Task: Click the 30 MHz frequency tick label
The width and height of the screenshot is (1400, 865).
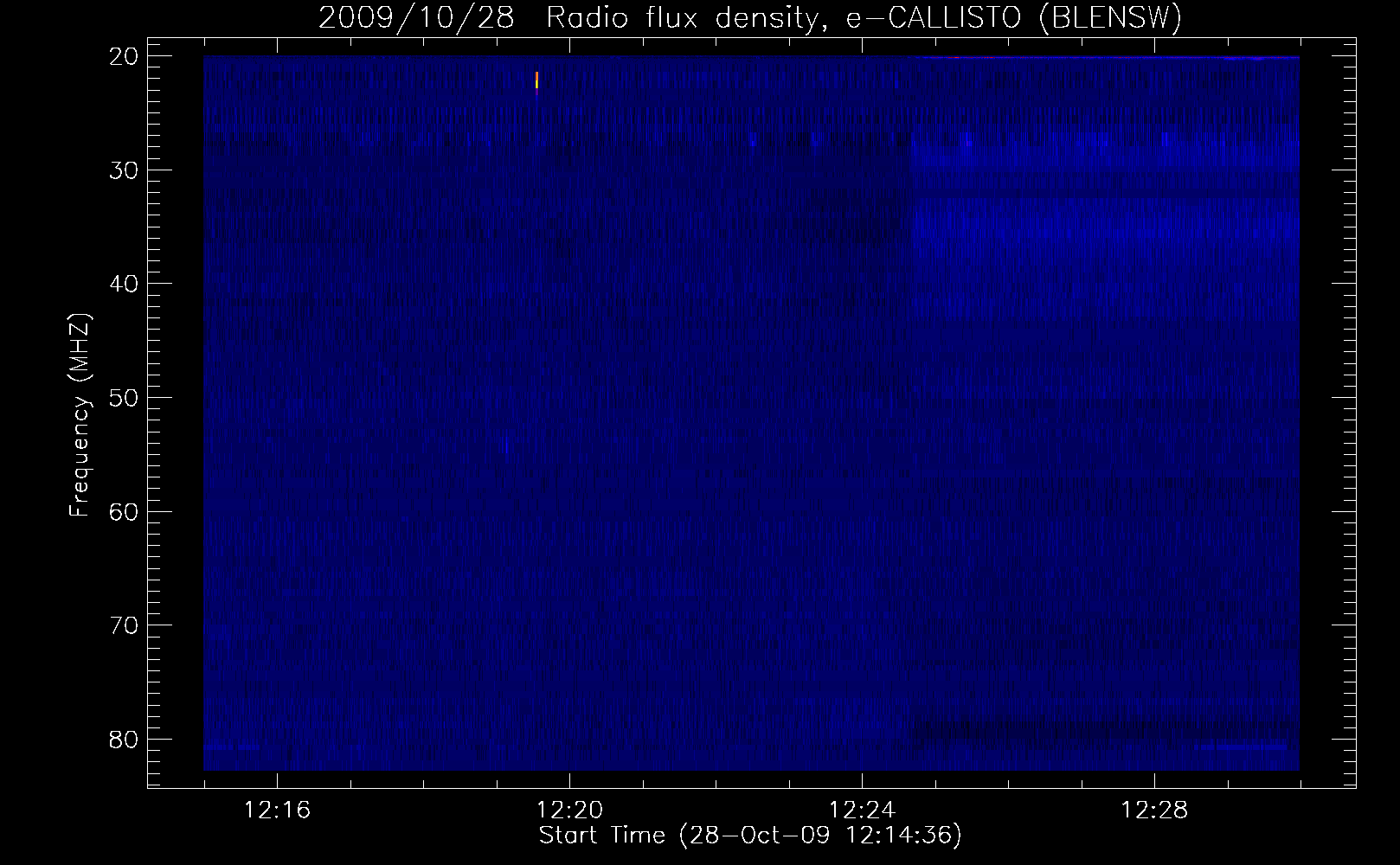Action: [122, 170]
